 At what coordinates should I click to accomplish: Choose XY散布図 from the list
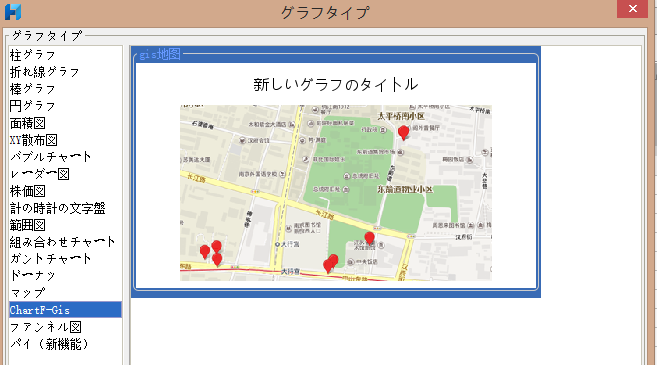[65, 140]
